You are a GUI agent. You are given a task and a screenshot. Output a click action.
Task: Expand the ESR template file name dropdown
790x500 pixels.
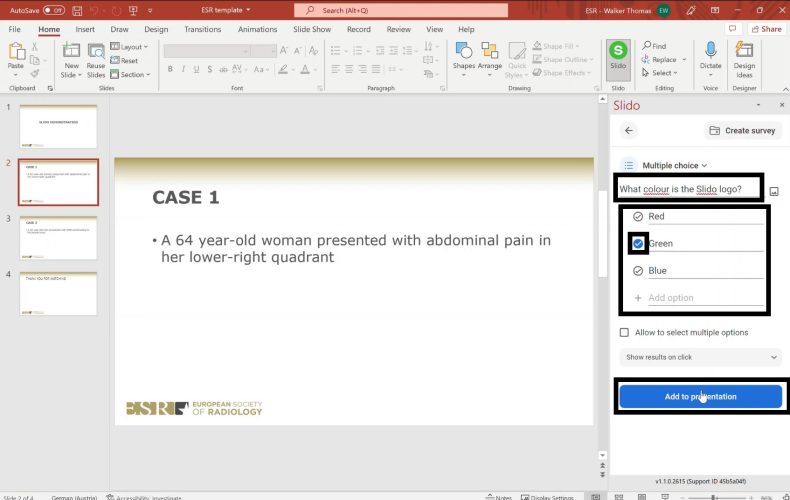[248, 10]
